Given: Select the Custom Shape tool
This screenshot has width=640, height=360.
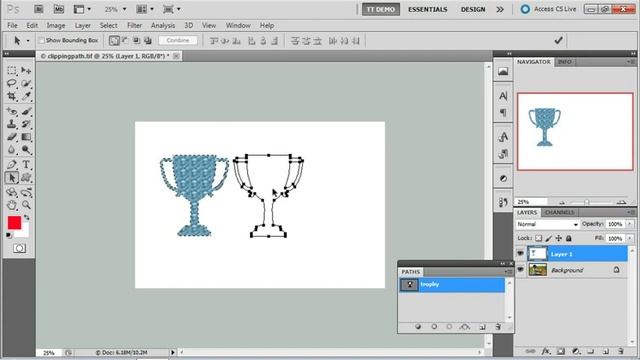Looking at the screenshot, I should click(x=26, y=178).
